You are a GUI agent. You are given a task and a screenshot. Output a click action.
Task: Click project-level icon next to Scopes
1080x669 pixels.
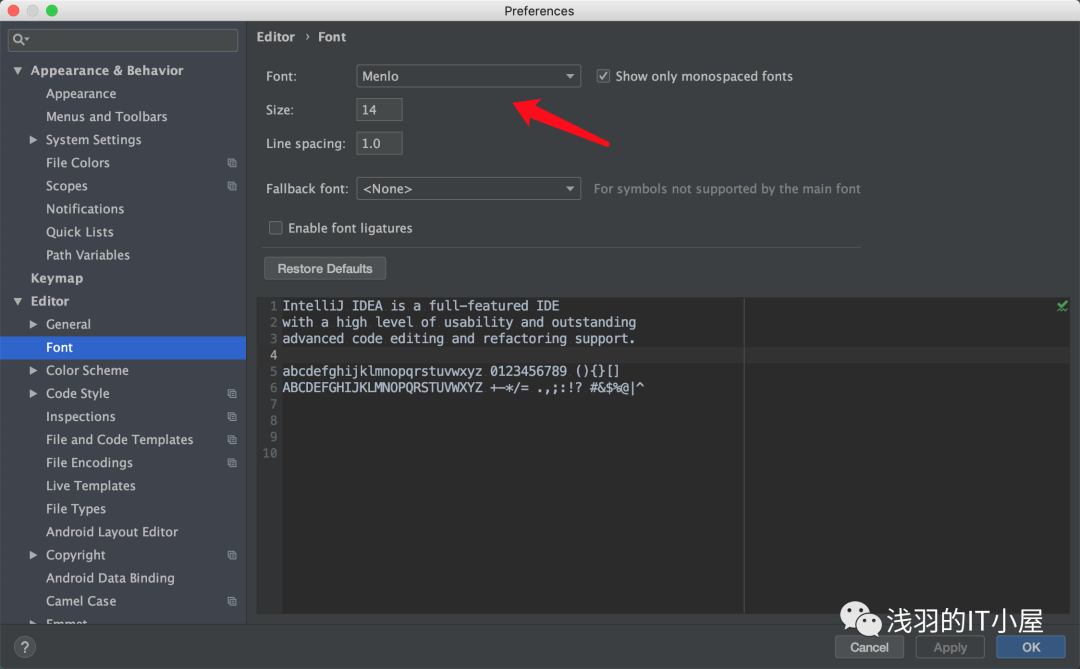click(x=232, y=186)
